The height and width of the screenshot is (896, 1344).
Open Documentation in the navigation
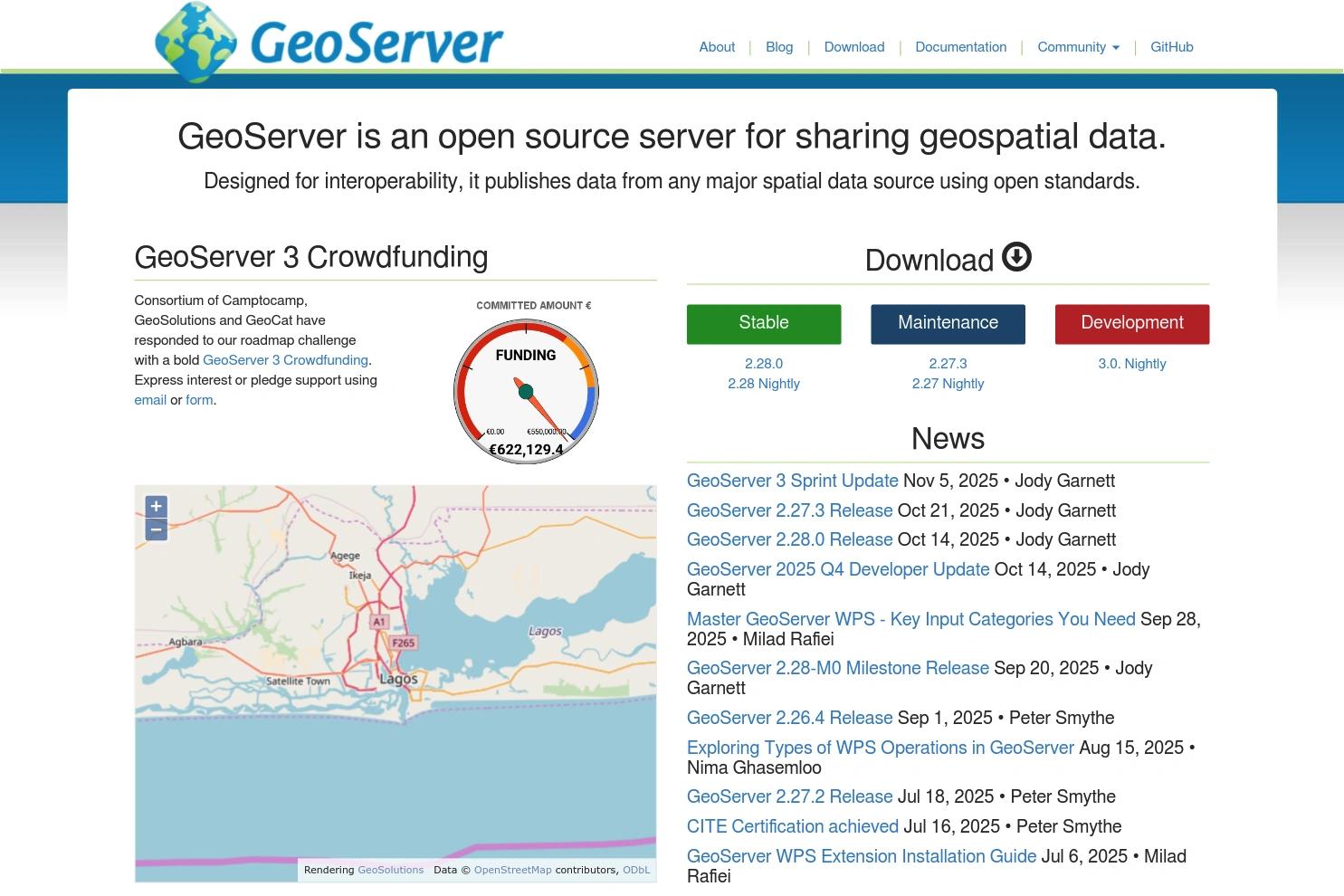tap(960, 47)
